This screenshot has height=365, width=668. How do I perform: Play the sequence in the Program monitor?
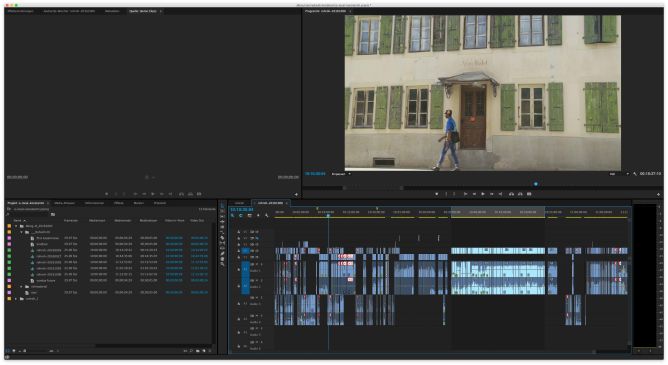(x=483, y=194)
